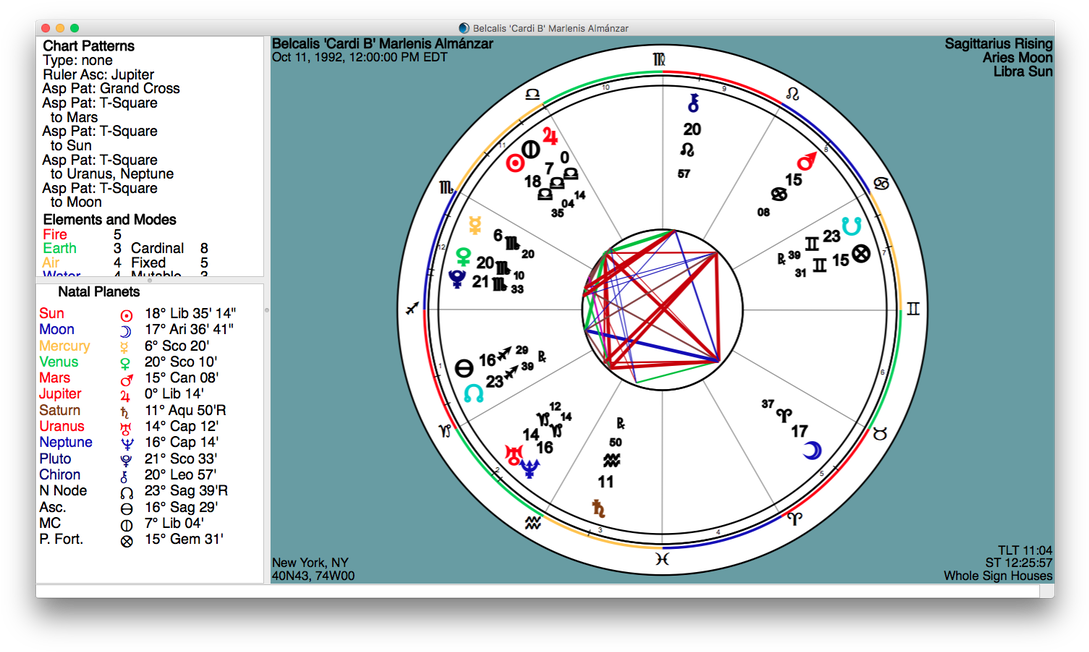The image size is (1089, 652).
Task: Select the Mars label in Natal Planets
Action: coord(54,378)
